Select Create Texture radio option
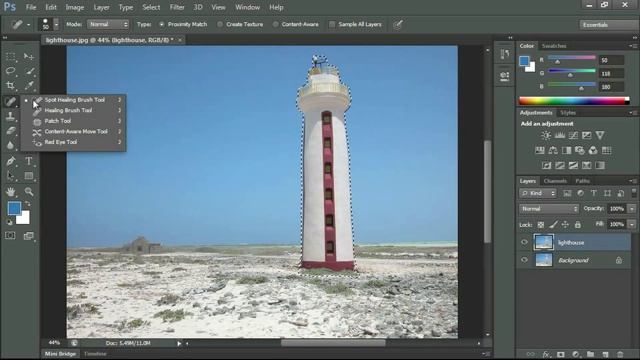Image resolution: width=640 pixels, height=360 pixels. coord(220,24)
